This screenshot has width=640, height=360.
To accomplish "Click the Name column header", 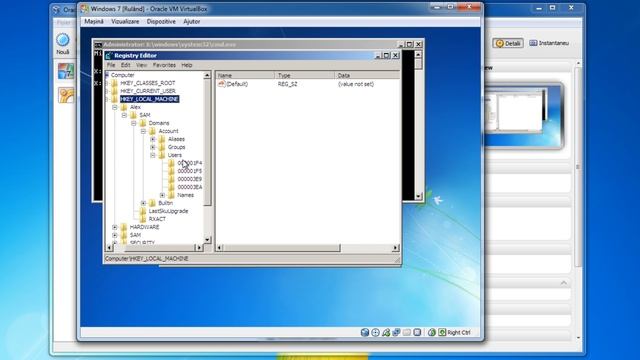I will tap(245, 76).
